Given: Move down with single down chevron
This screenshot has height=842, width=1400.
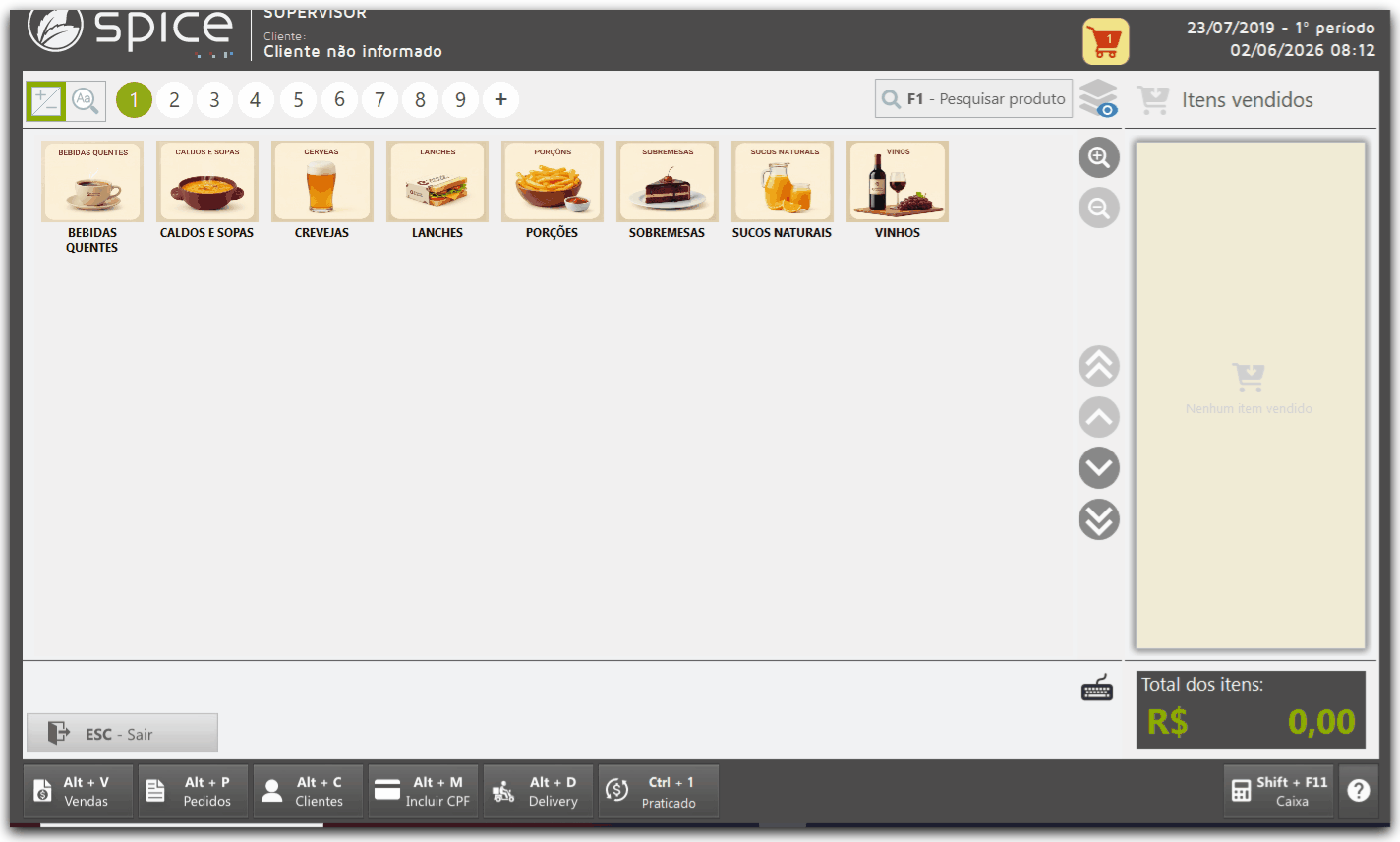Looking at the screenshot, I should (1099, 468).
